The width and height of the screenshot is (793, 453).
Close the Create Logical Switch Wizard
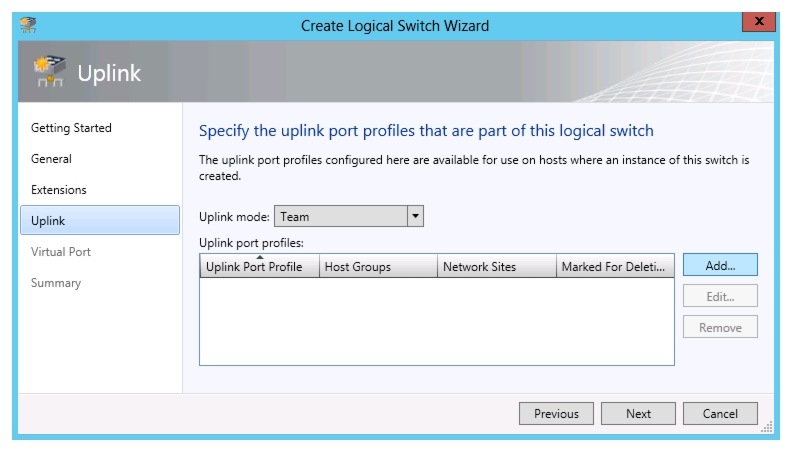pos(760,22)
